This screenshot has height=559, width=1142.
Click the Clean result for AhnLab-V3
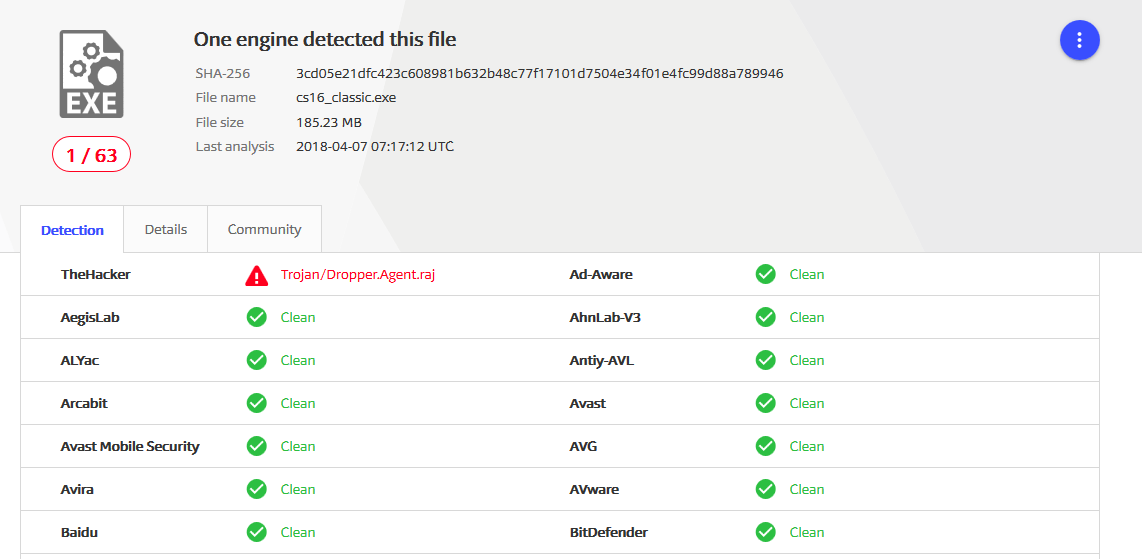(807, 317)
